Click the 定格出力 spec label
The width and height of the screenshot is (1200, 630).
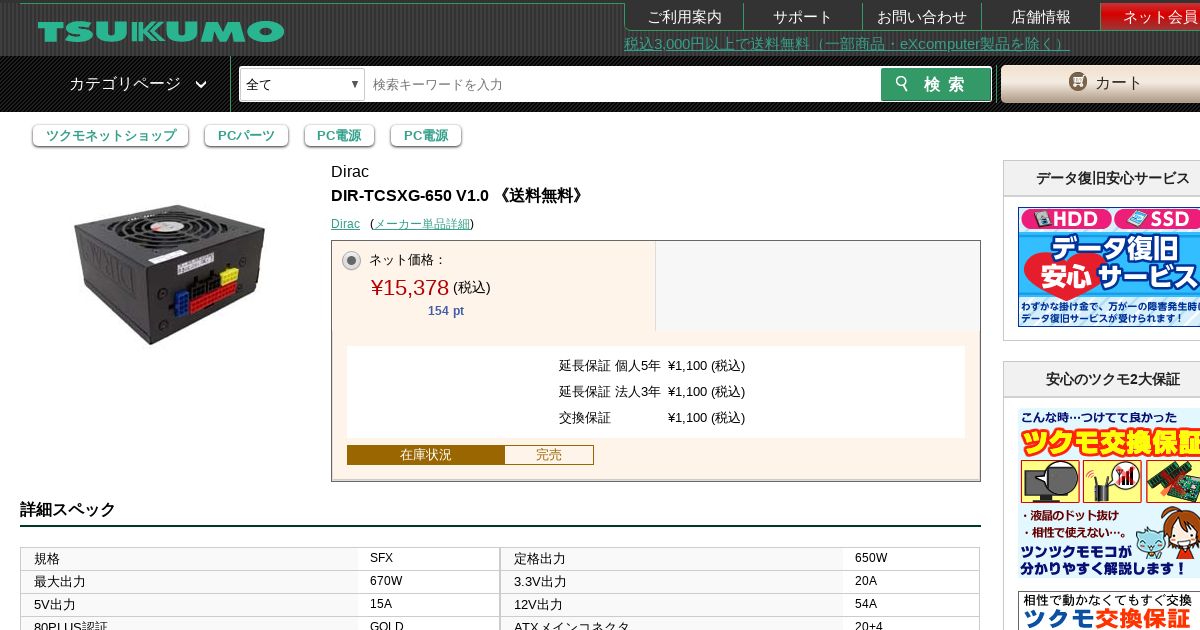(540, 559)
